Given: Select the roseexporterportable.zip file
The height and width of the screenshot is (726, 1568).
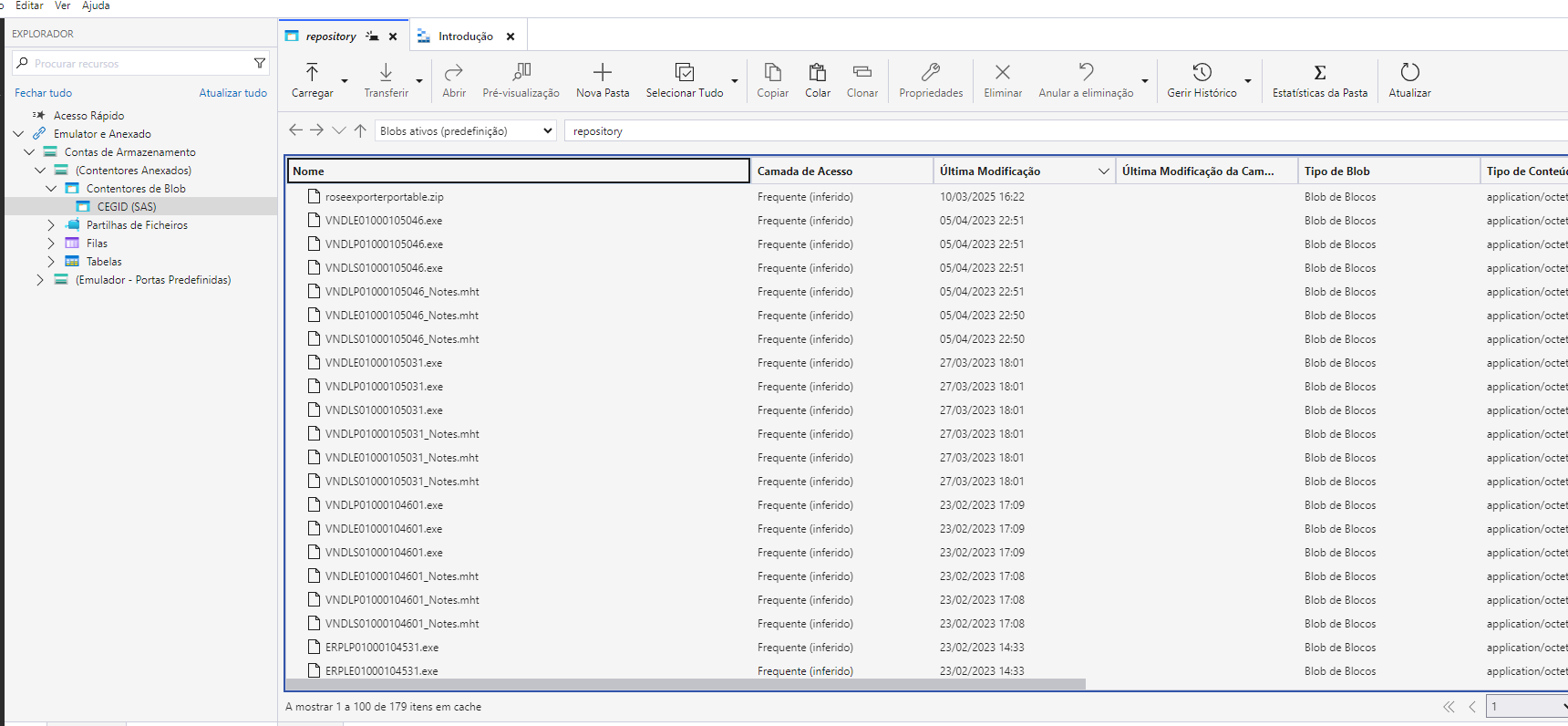Looking at the screenshot, I should click(384, 197).
